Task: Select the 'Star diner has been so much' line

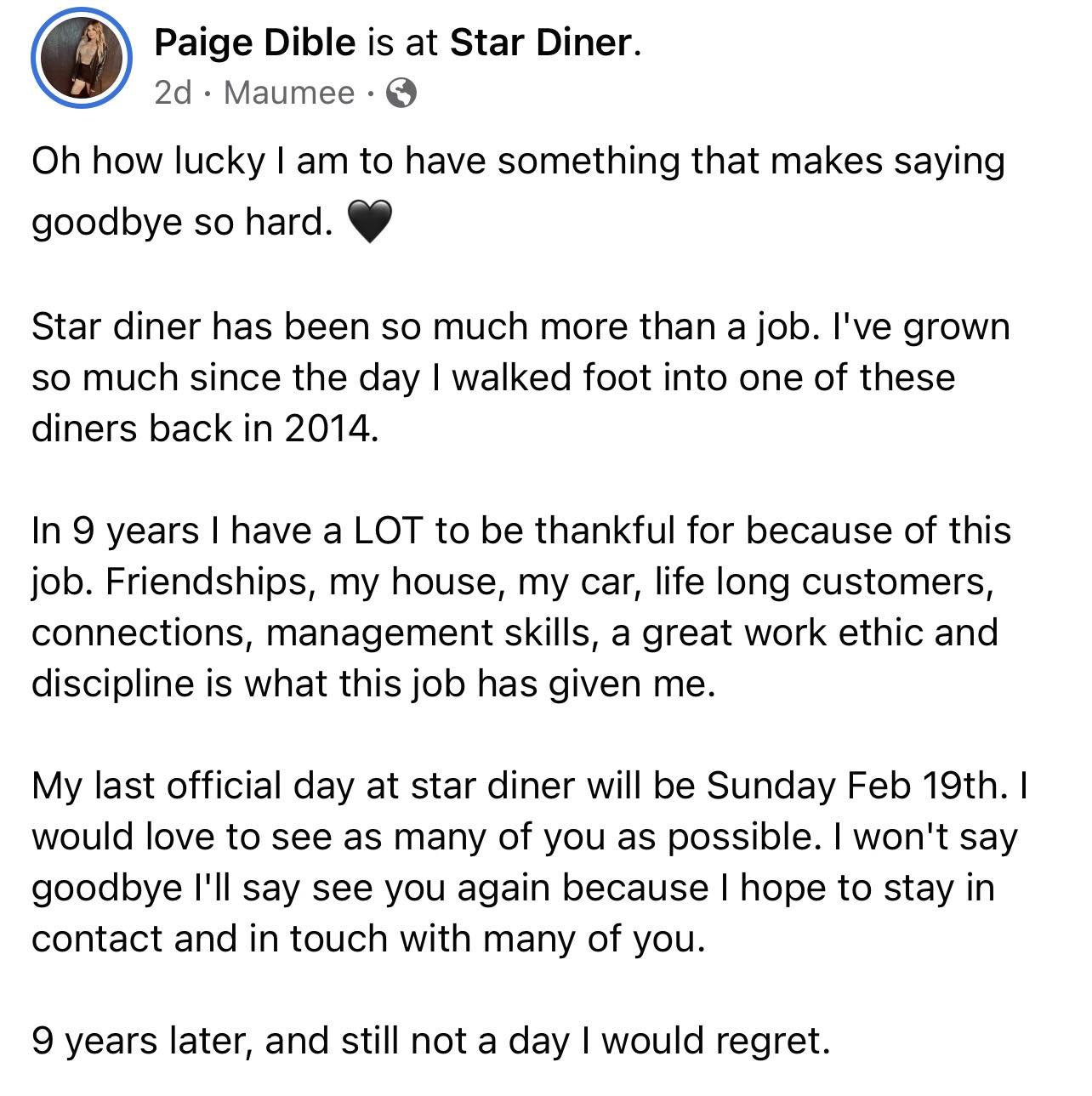Action: tap(520, 327)
